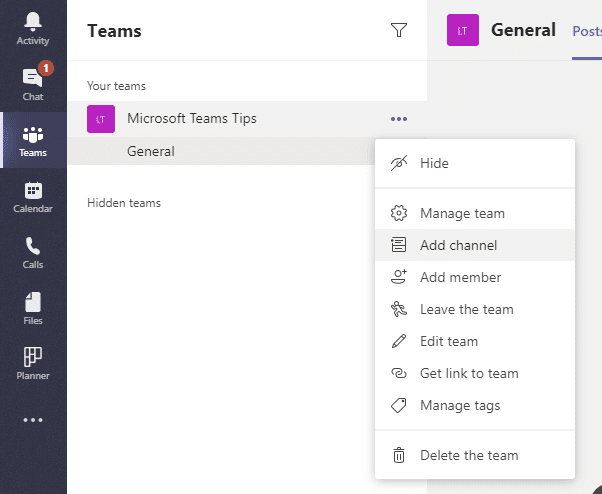Expand the Hidden teams section

coord(124,203)
